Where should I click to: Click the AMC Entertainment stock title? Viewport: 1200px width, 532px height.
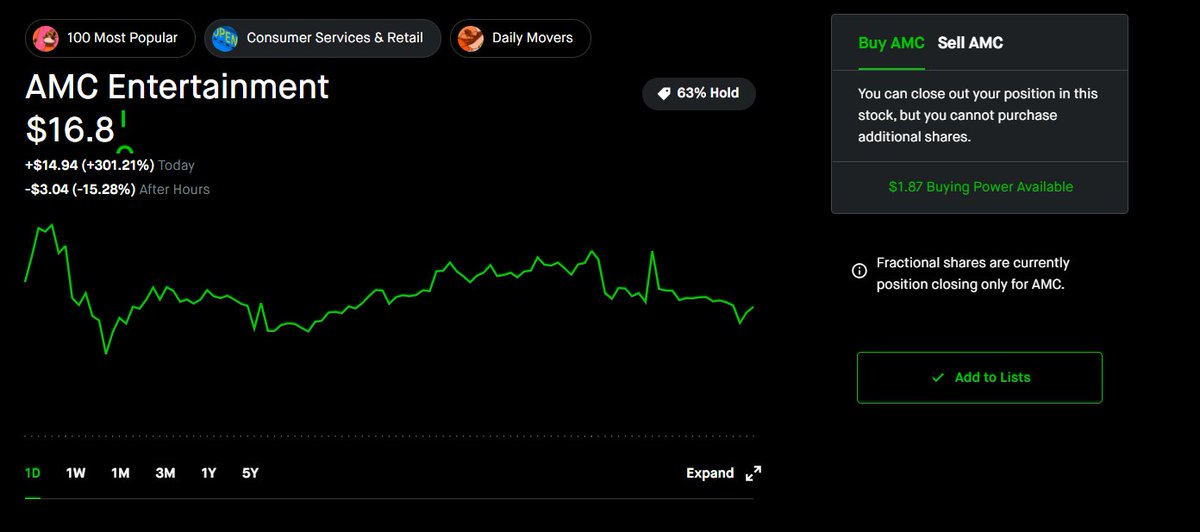177,87
